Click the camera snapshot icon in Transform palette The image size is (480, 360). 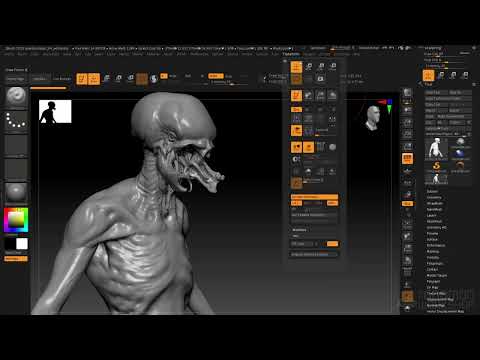coord(320,79)
